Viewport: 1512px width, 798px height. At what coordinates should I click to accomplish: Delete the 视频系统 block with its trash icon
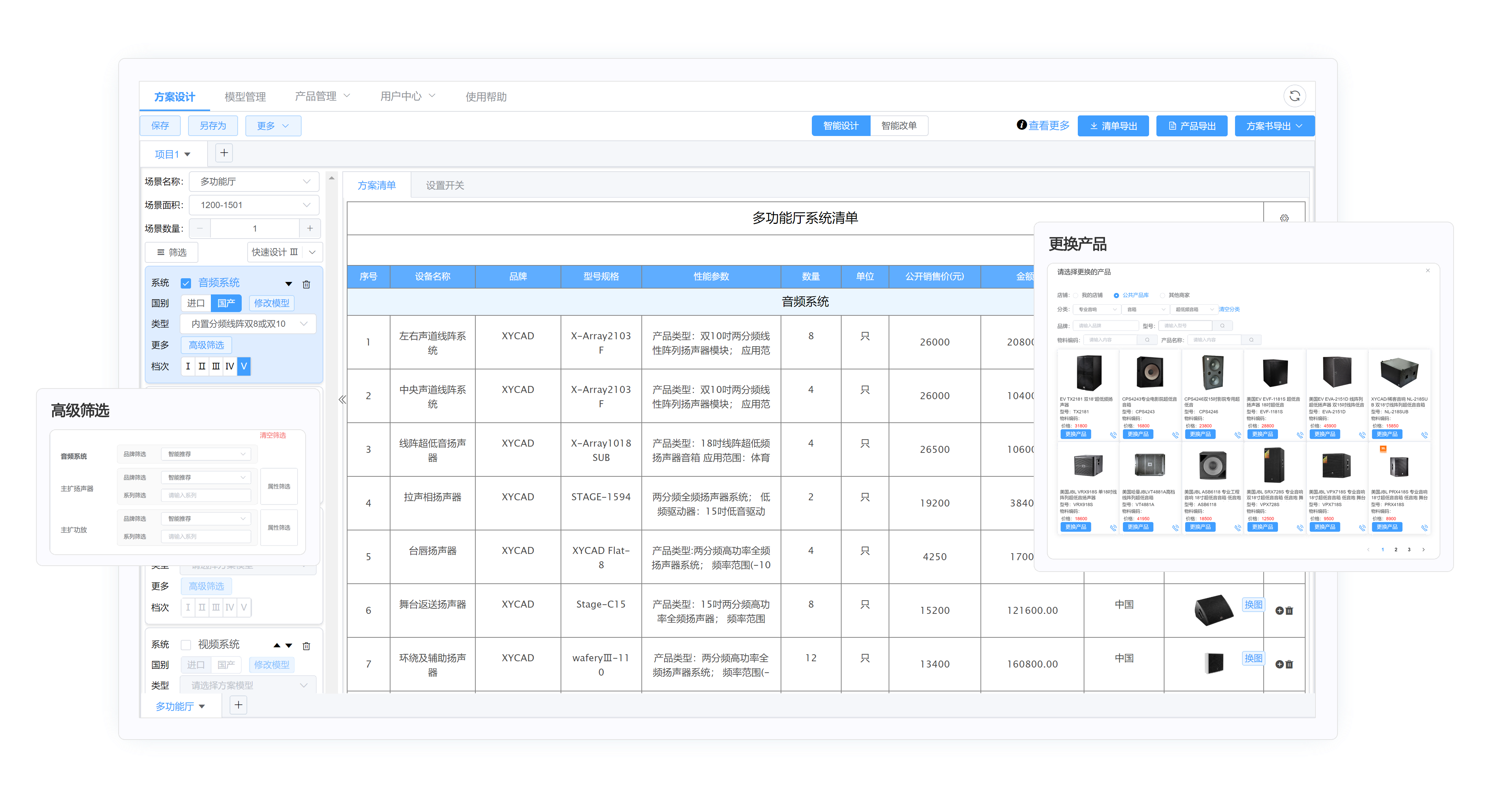(x=306, y=646)
